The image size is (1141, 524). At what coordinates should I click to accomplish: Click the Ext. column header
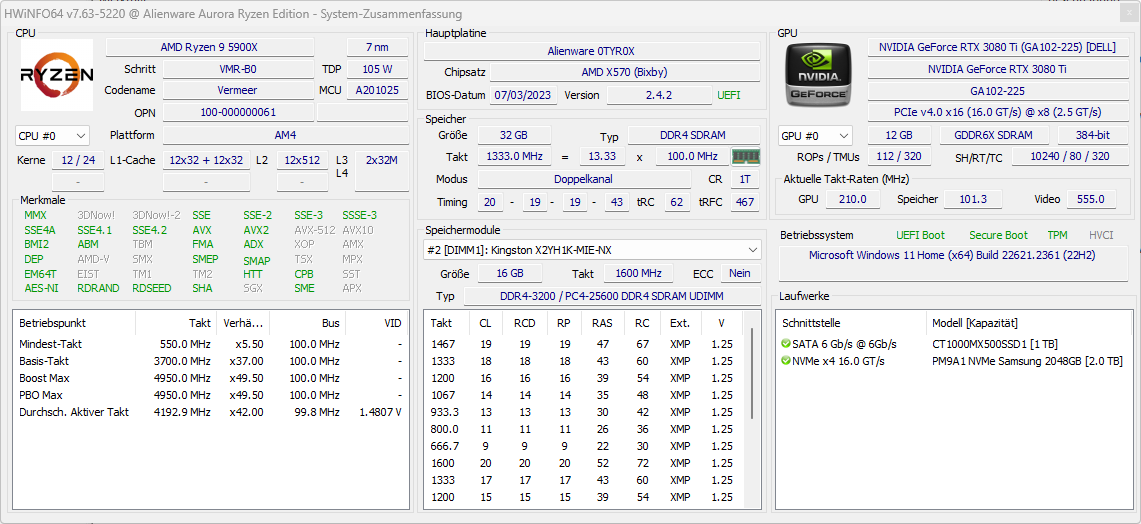(x=680, y=323)
